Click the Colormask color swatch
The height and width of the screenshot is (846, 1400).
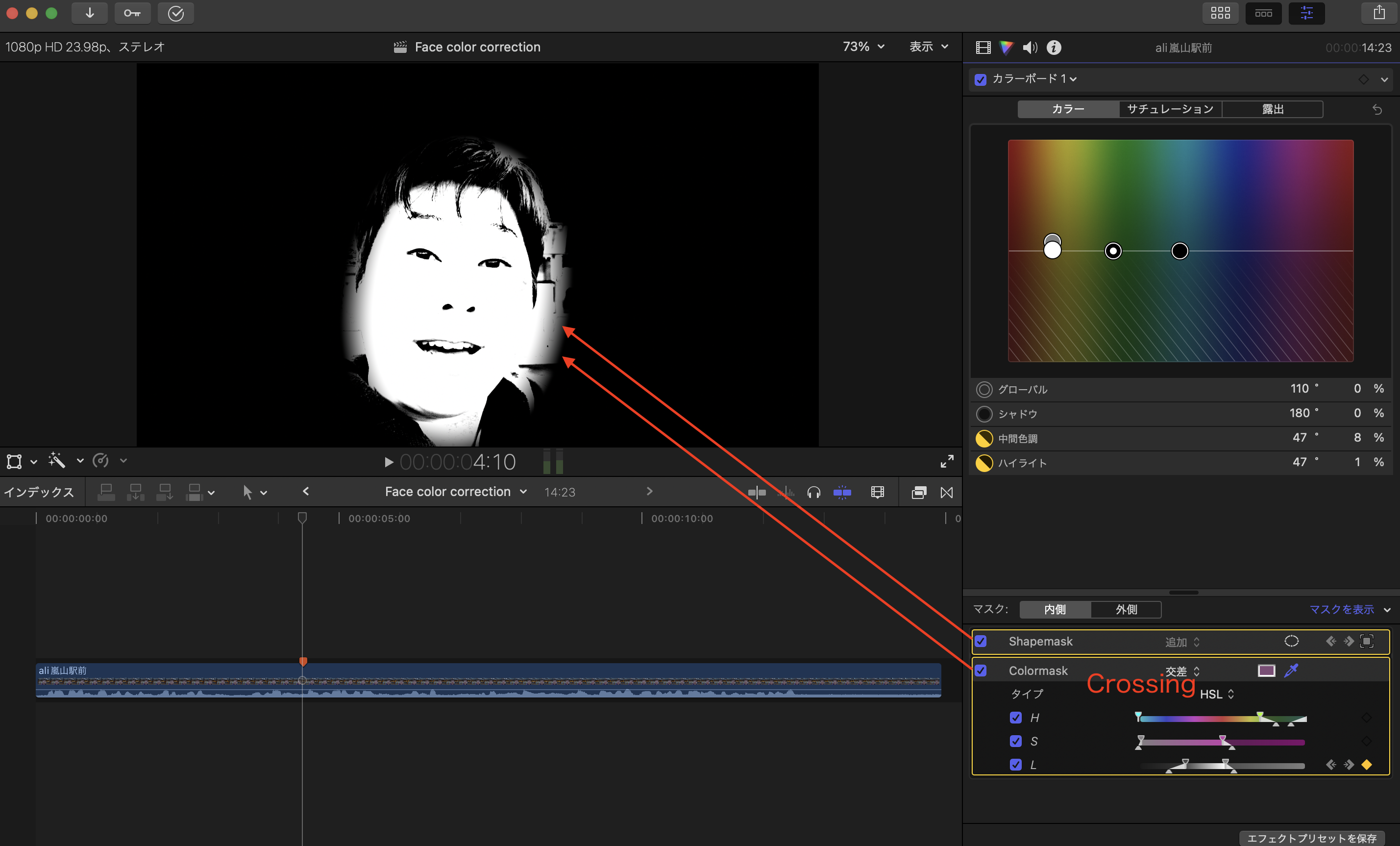pos(1266,671)
